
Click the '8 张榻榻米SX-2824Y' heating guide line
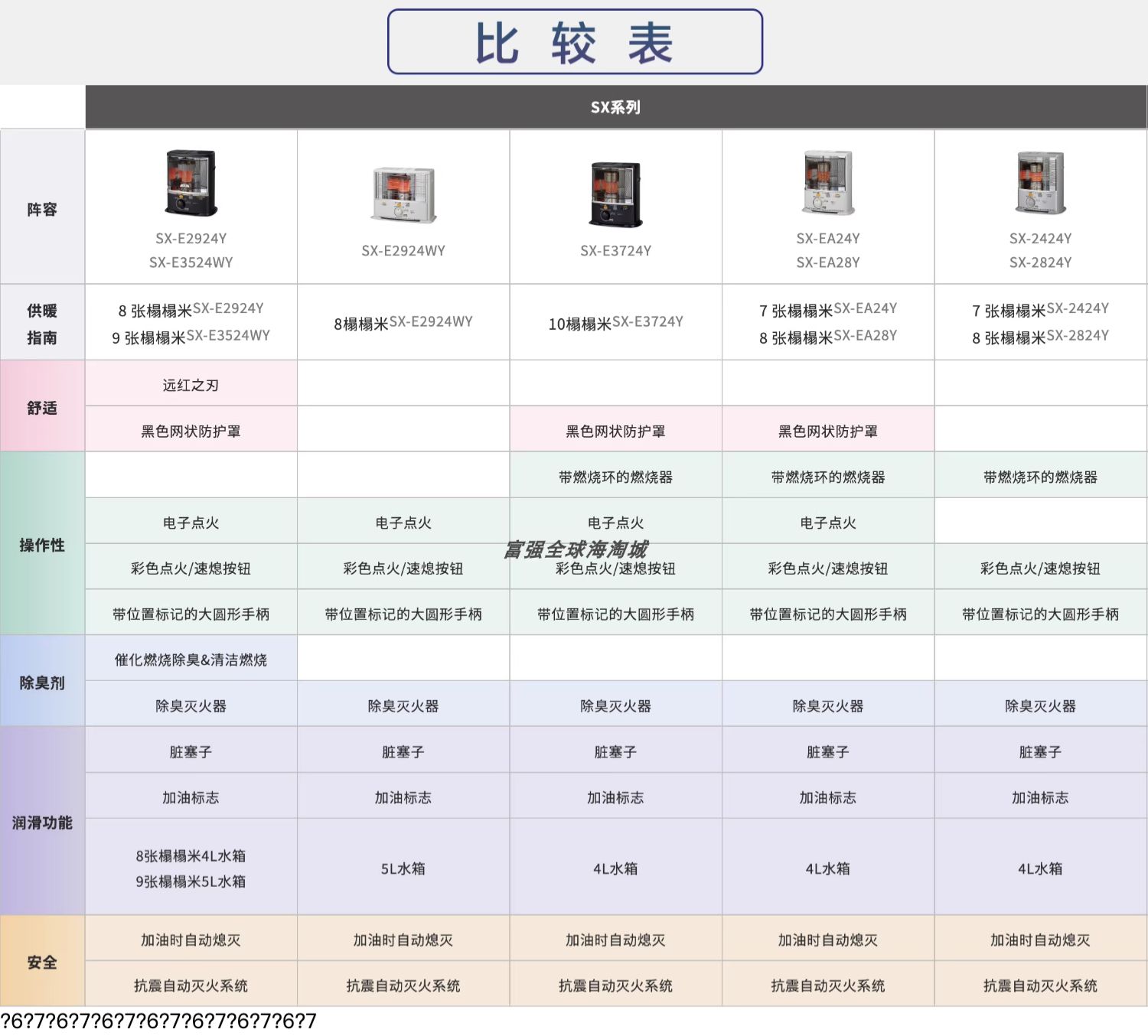point(1040,337)
